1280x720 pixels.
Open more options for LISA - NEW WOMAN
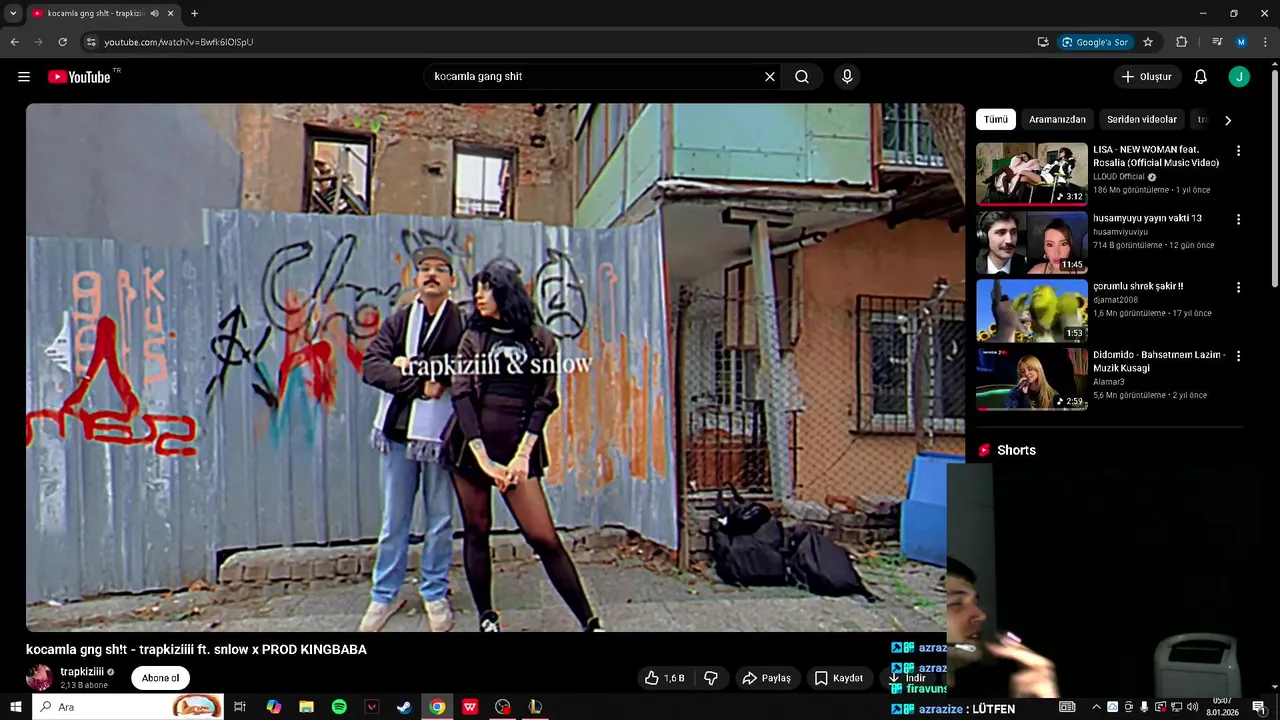coord(1238,151)
